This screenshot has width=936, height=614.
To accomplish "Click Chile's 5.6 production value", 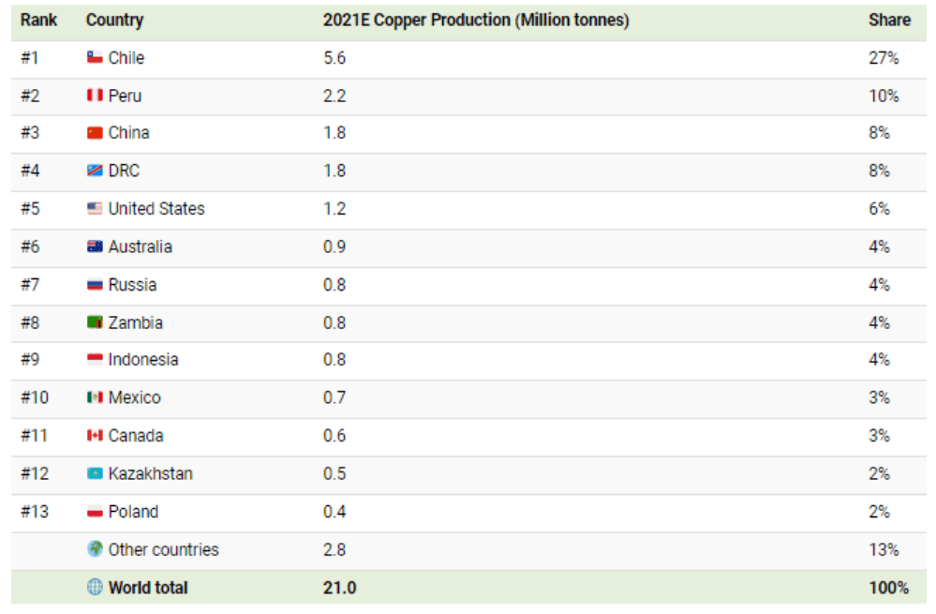I will coord(334,58).
